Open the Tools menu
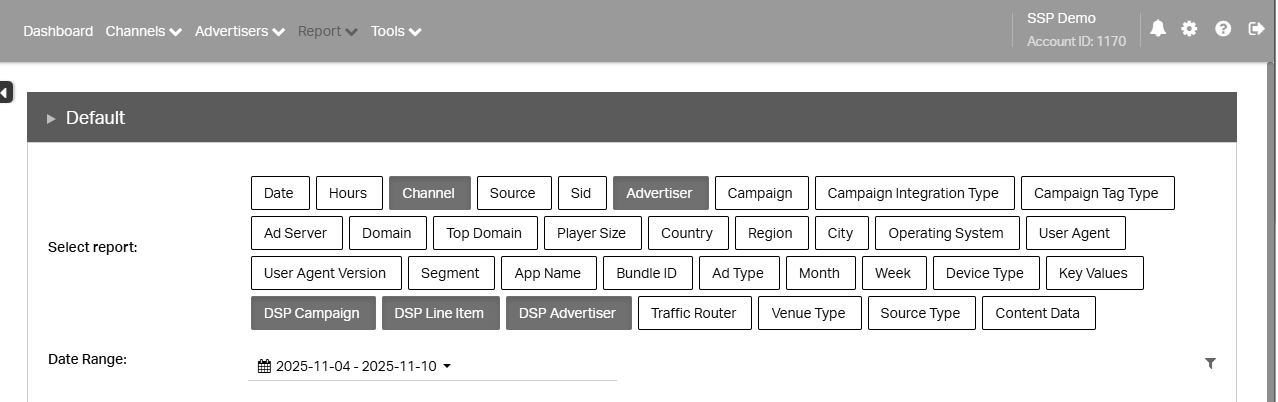The image size is (1278, 402). [396, 31]
